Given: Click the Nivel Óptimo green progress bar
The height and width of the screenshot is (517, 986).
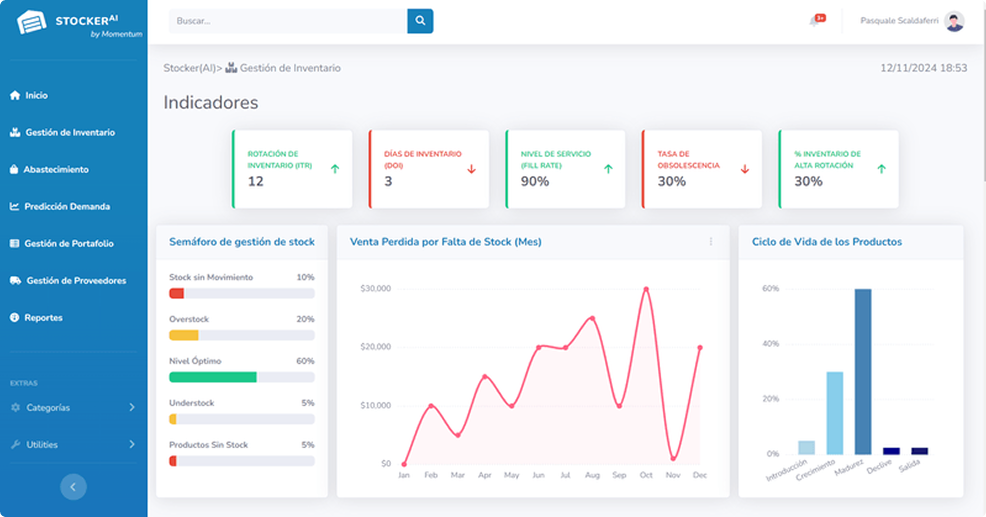Looking at the screenshot, I should [213, 377].
